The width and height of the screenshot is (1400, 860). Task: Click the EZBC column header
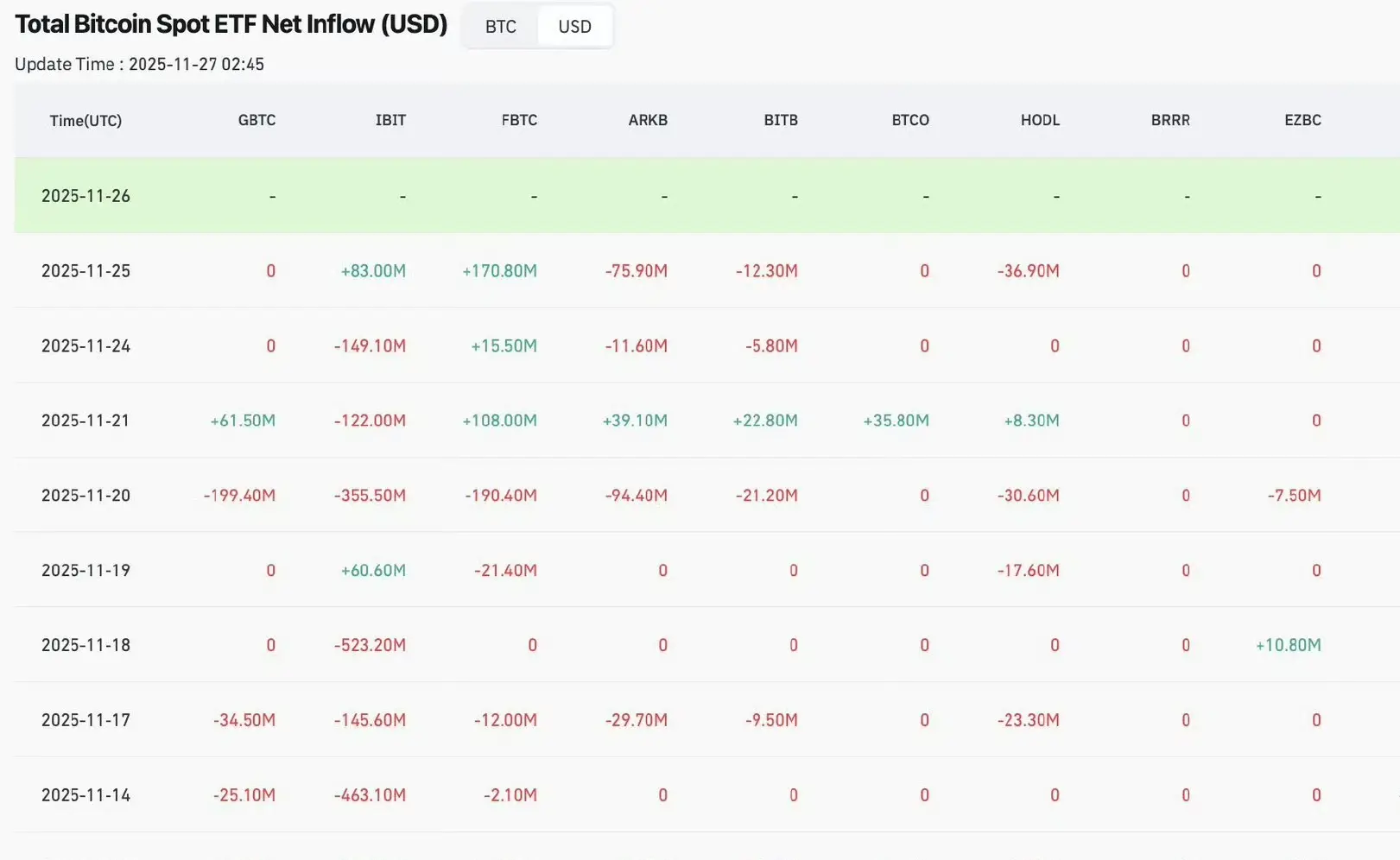pyautogui.click(x=1302, y=120)
